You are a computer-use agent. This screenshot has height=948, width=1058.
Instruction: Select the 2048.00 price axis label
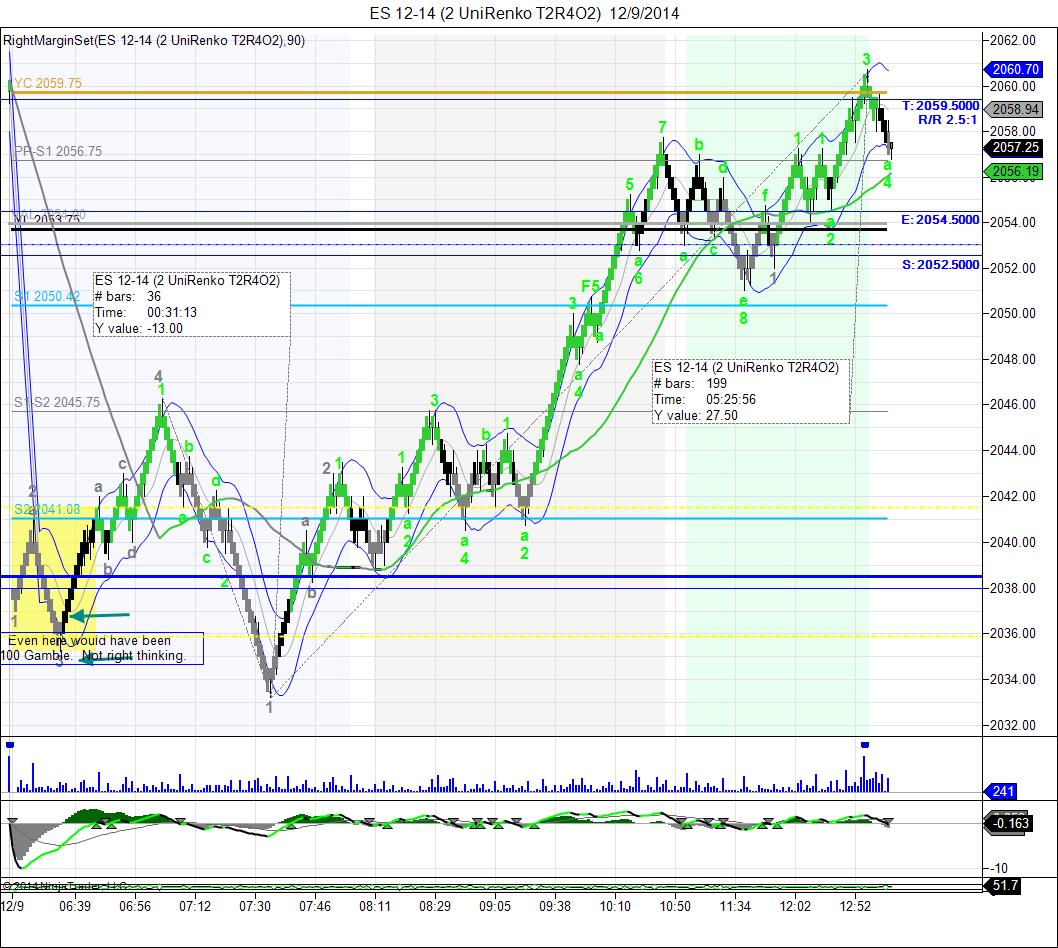(1013, 359)
